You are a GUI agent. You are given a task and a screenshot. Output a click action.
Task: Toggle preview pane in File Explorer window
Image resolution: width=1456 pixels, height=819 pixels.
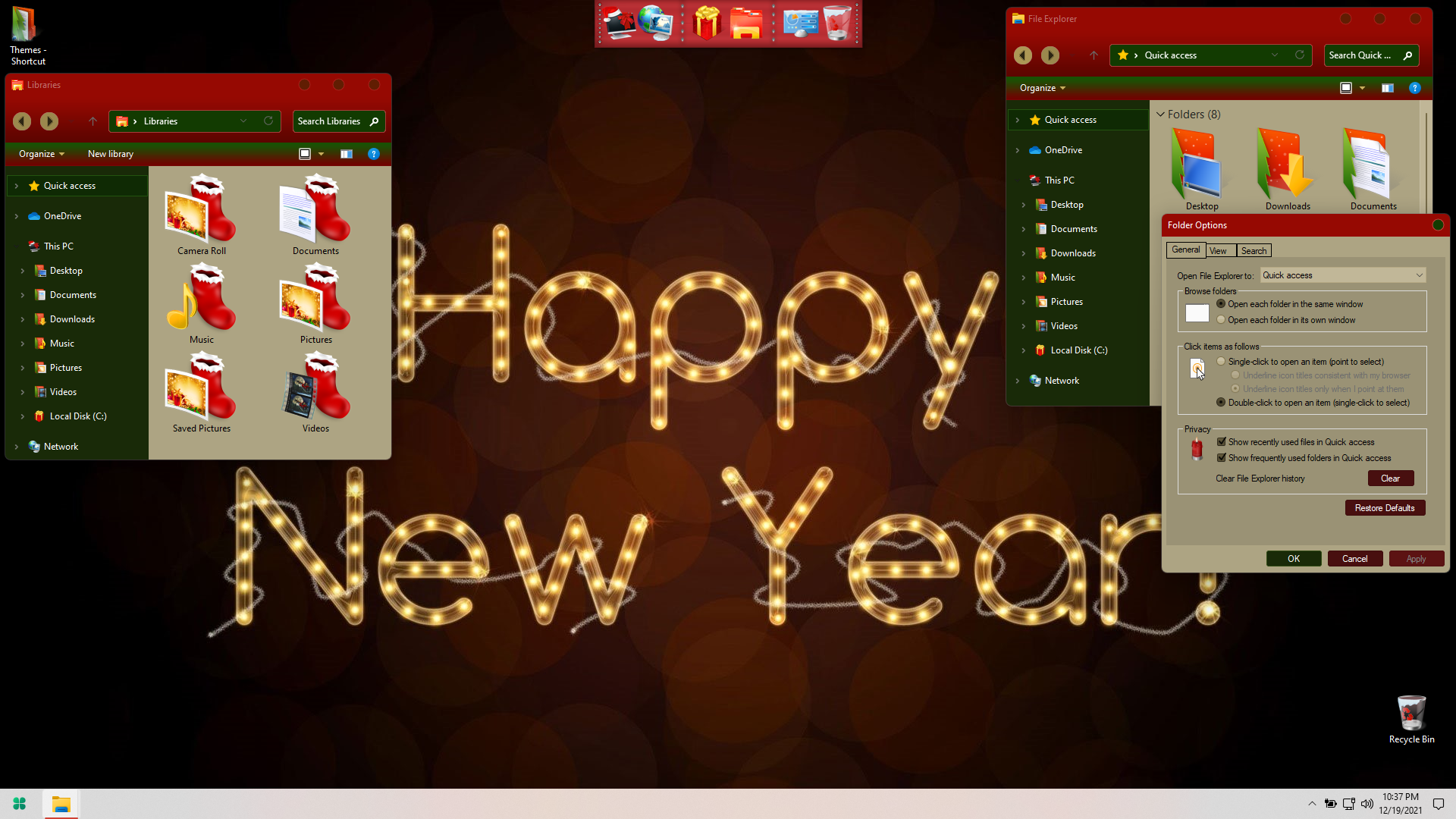pos(1387,88)
